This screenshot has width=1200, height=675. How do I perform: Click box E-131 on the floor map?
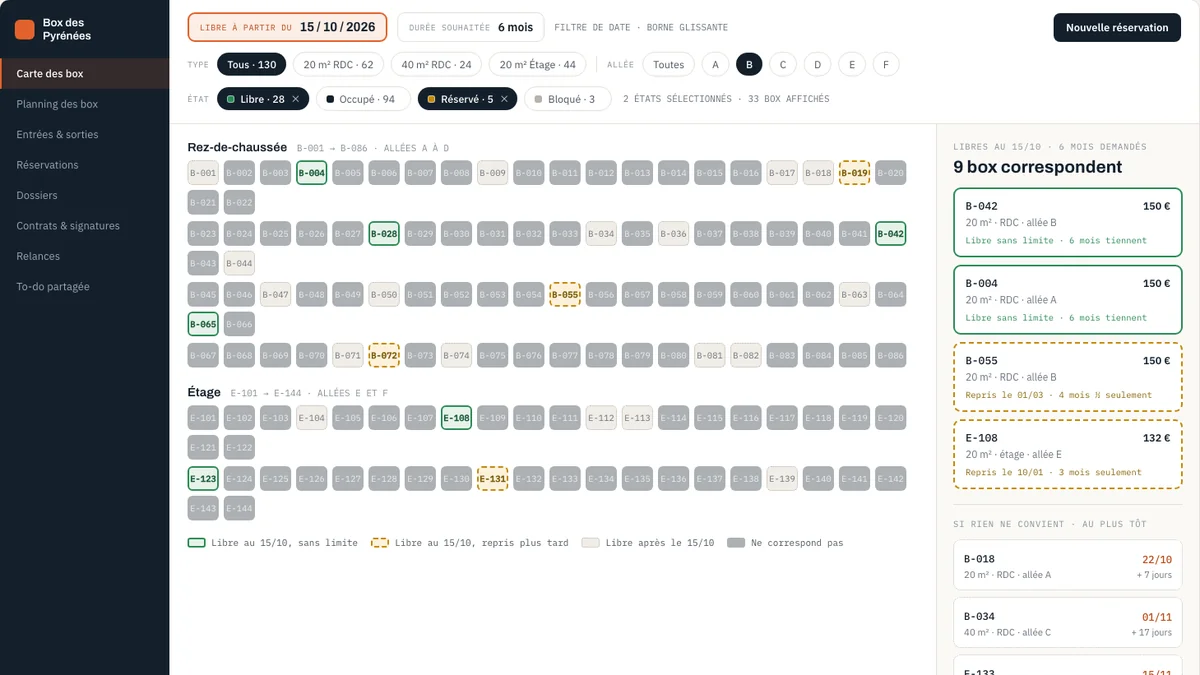pos(492,478)
